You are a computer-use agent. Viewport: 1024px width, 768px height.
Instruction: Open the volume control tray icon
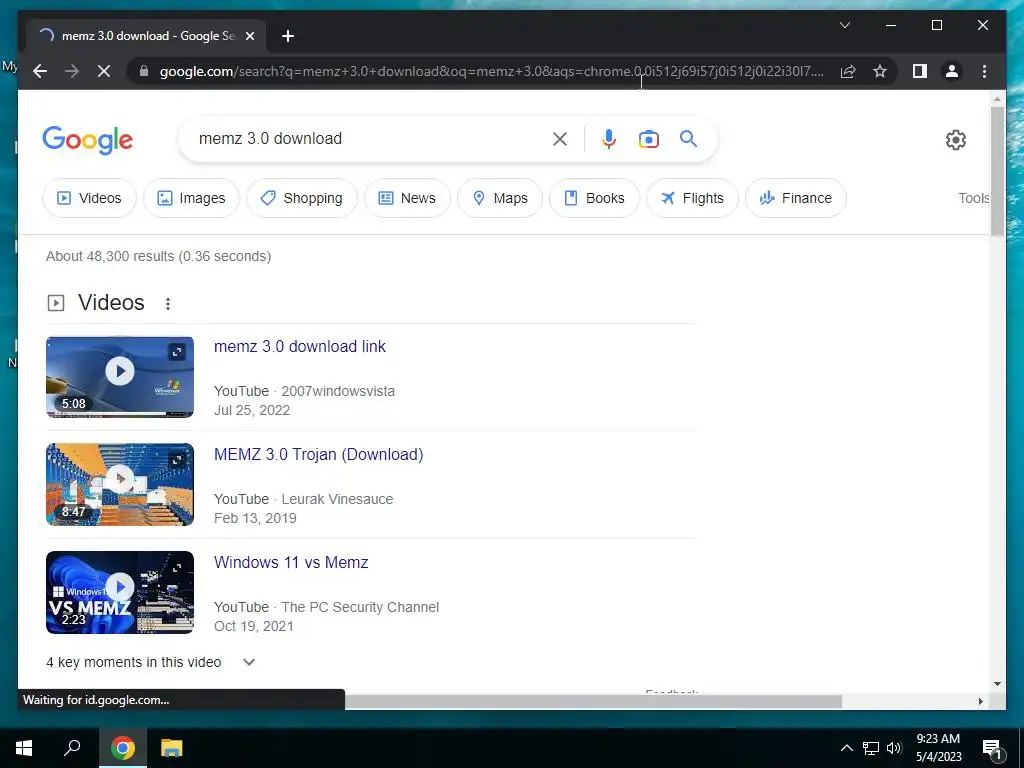pyautogui.click(x=893, y=748)
